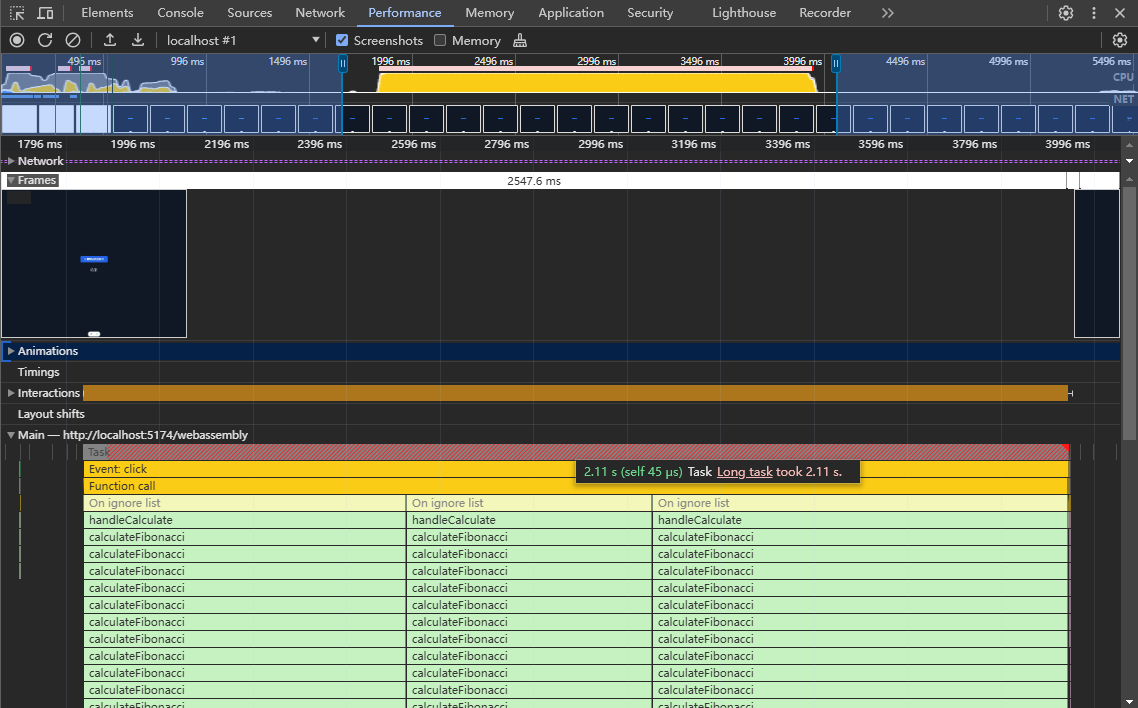Select the rightmost On ignore list entry
The width and height of the screenshot is (1138, 708).
pyautogui.click(x=861, y=503)
